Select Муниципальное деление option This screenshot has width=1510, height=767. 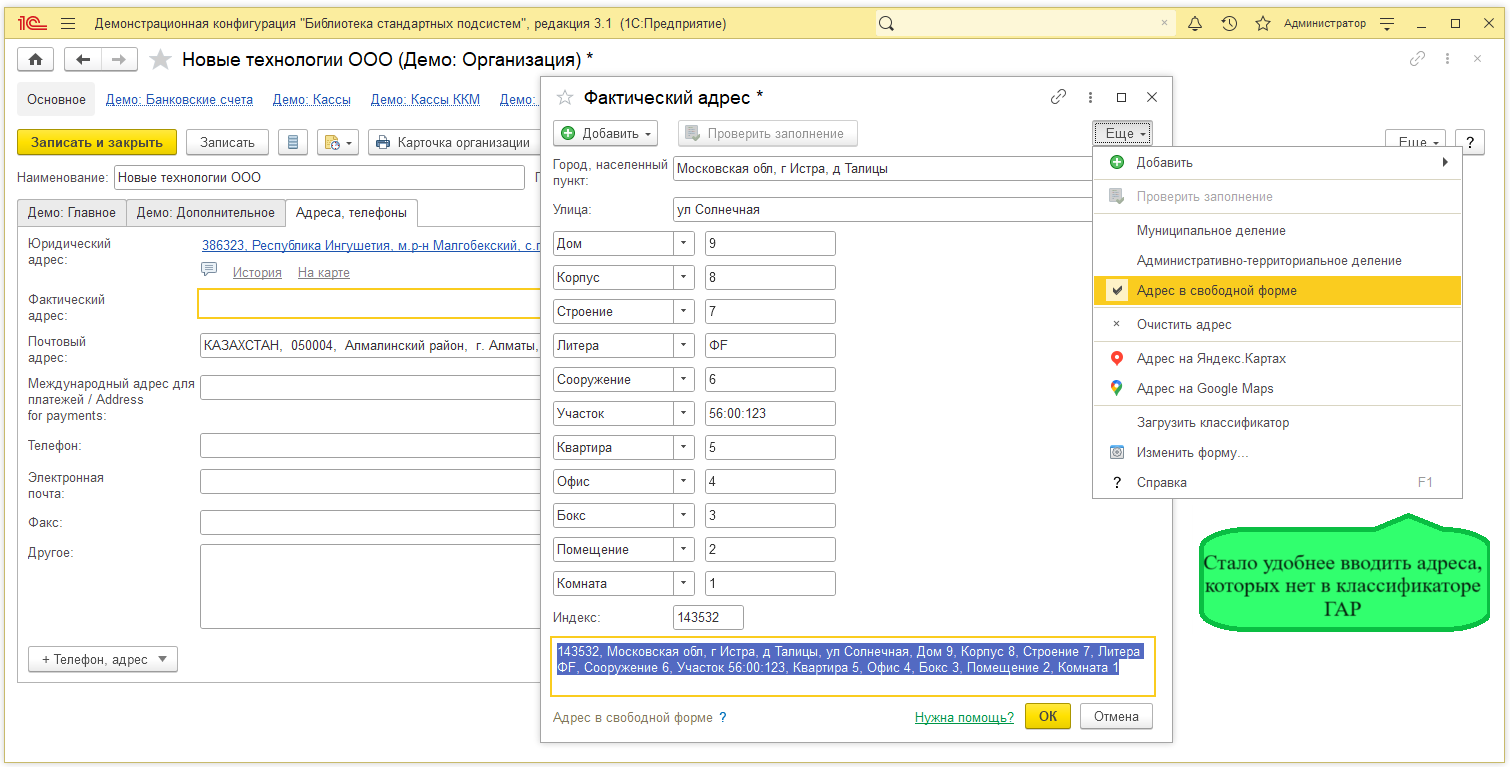(x=1210, y=230)
